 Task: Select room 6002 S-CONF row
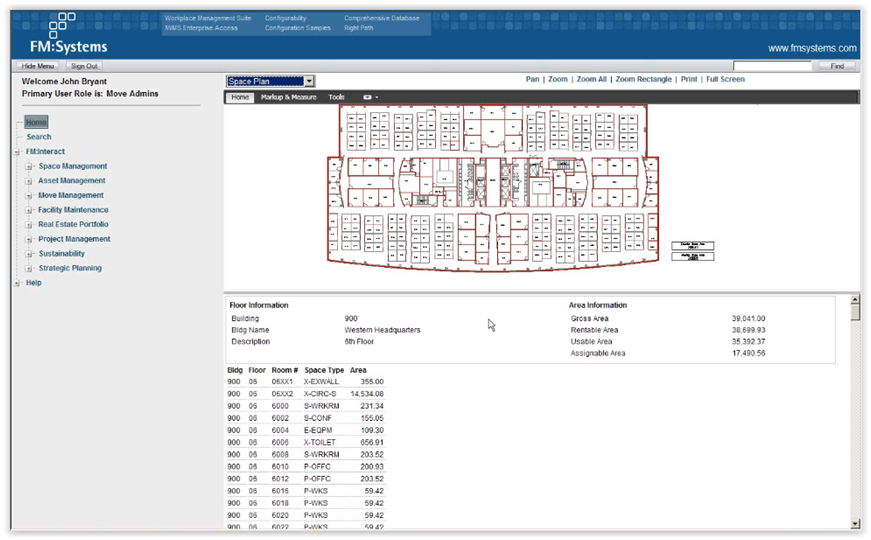305,418
